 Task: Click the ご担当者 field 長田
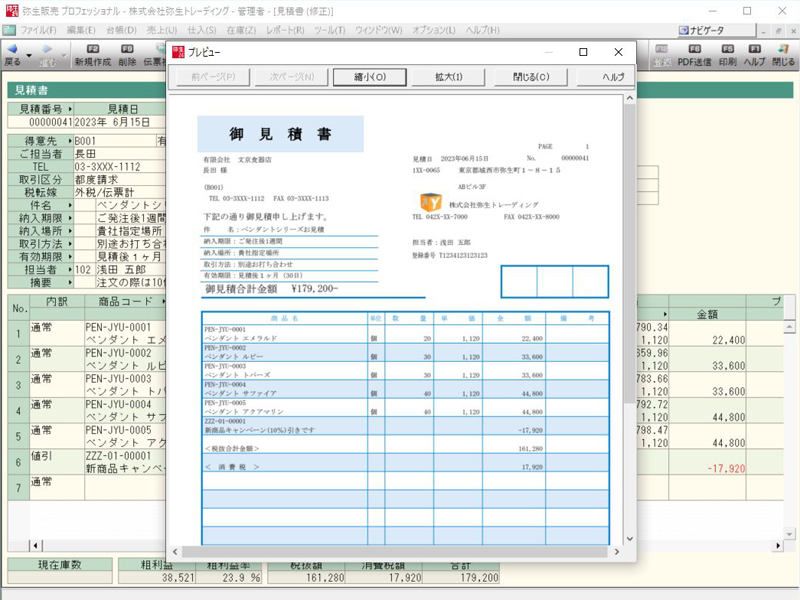[x=120, y=154]
